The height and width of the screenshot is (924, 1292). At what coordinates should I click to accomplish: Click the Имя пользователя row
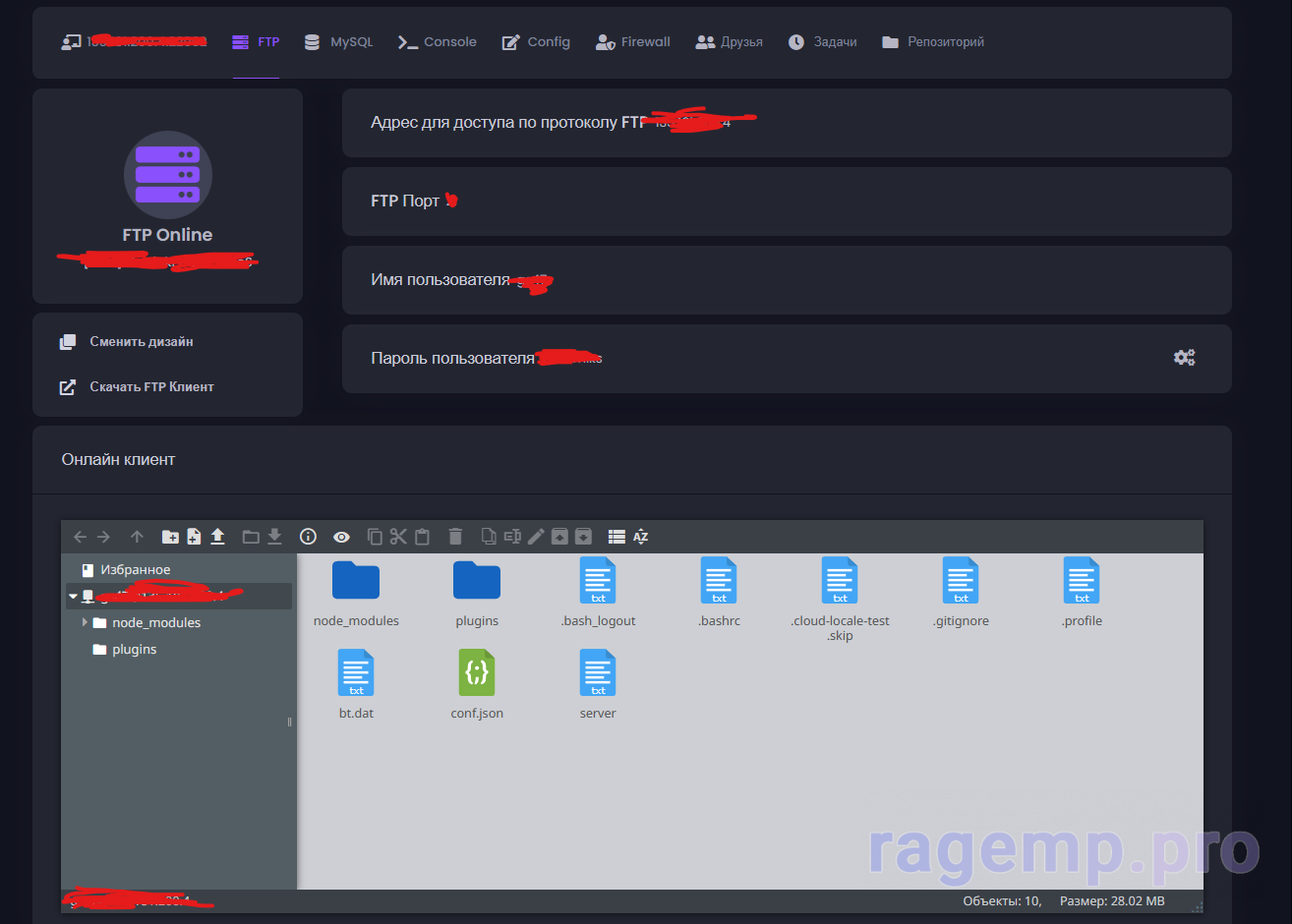(787, 280)
